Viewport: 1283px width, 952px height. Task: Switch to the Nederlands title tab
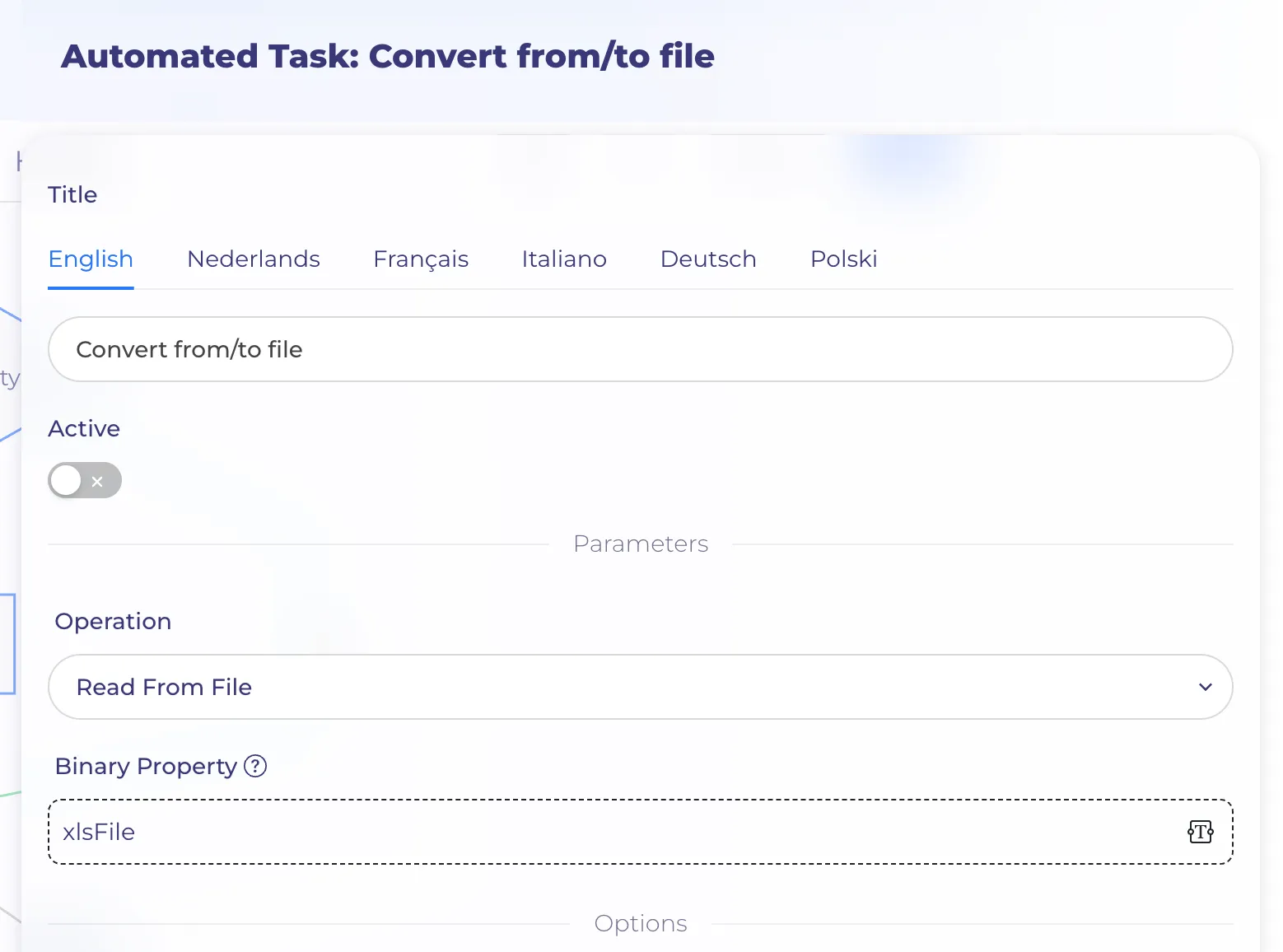click(254, 259)
